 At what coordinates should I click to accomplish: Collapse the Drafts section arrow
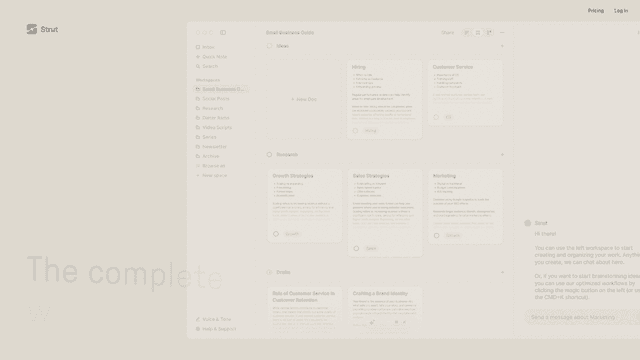(x=502, y=272)
